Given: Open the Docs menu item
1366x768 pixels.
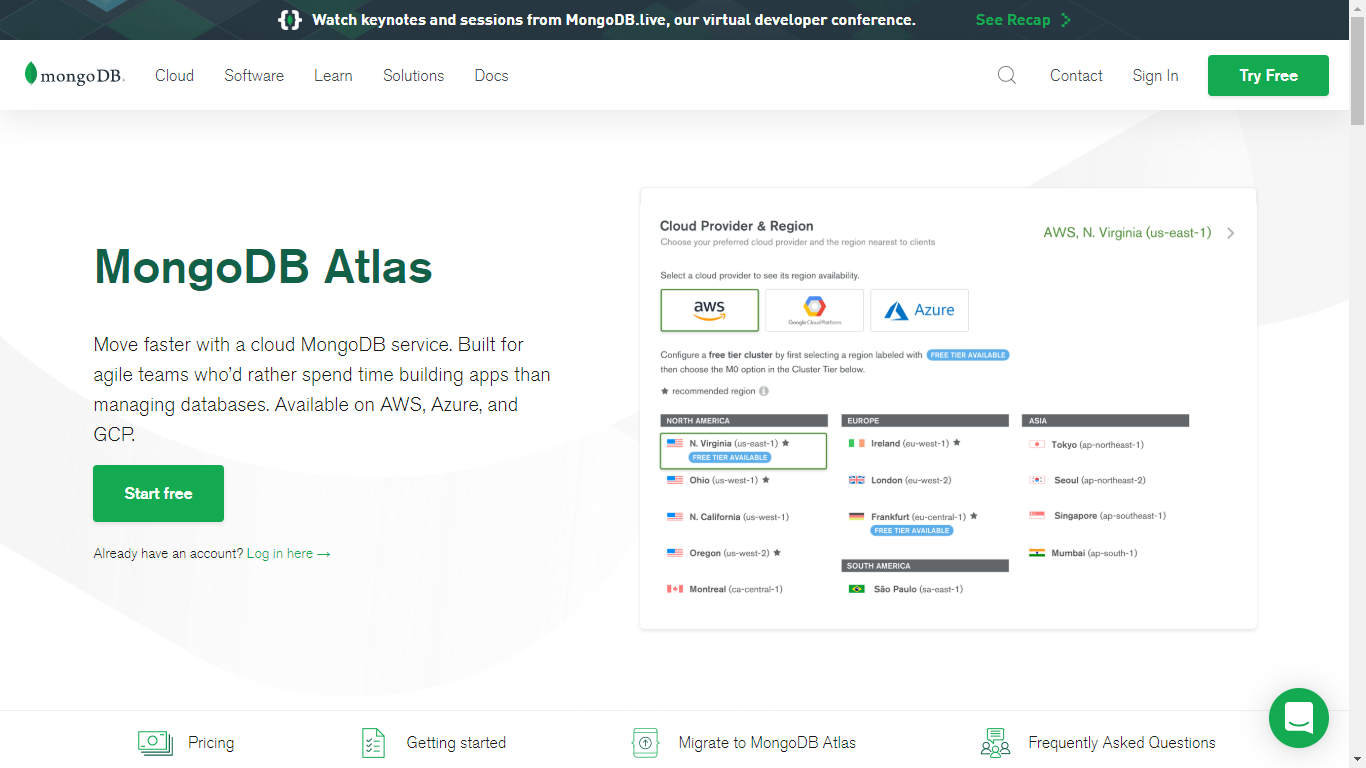Looking at the screenshot, I should [491, 75].
